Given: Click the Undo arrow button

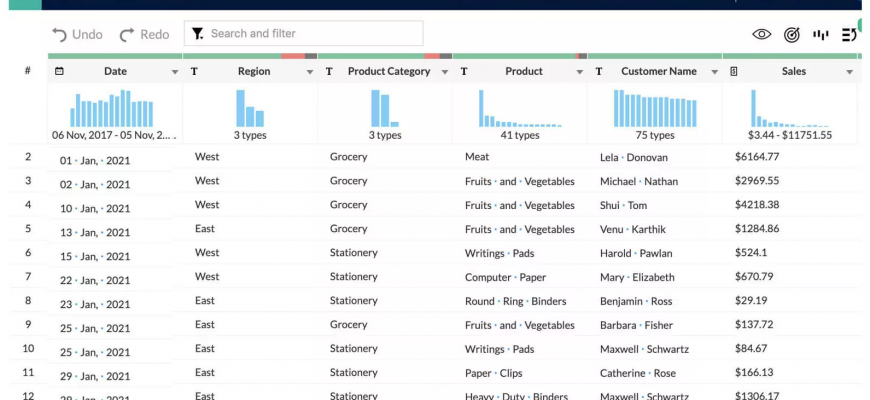Looking at the screenshot, I should pyautogui.click(x=77, y=34).
